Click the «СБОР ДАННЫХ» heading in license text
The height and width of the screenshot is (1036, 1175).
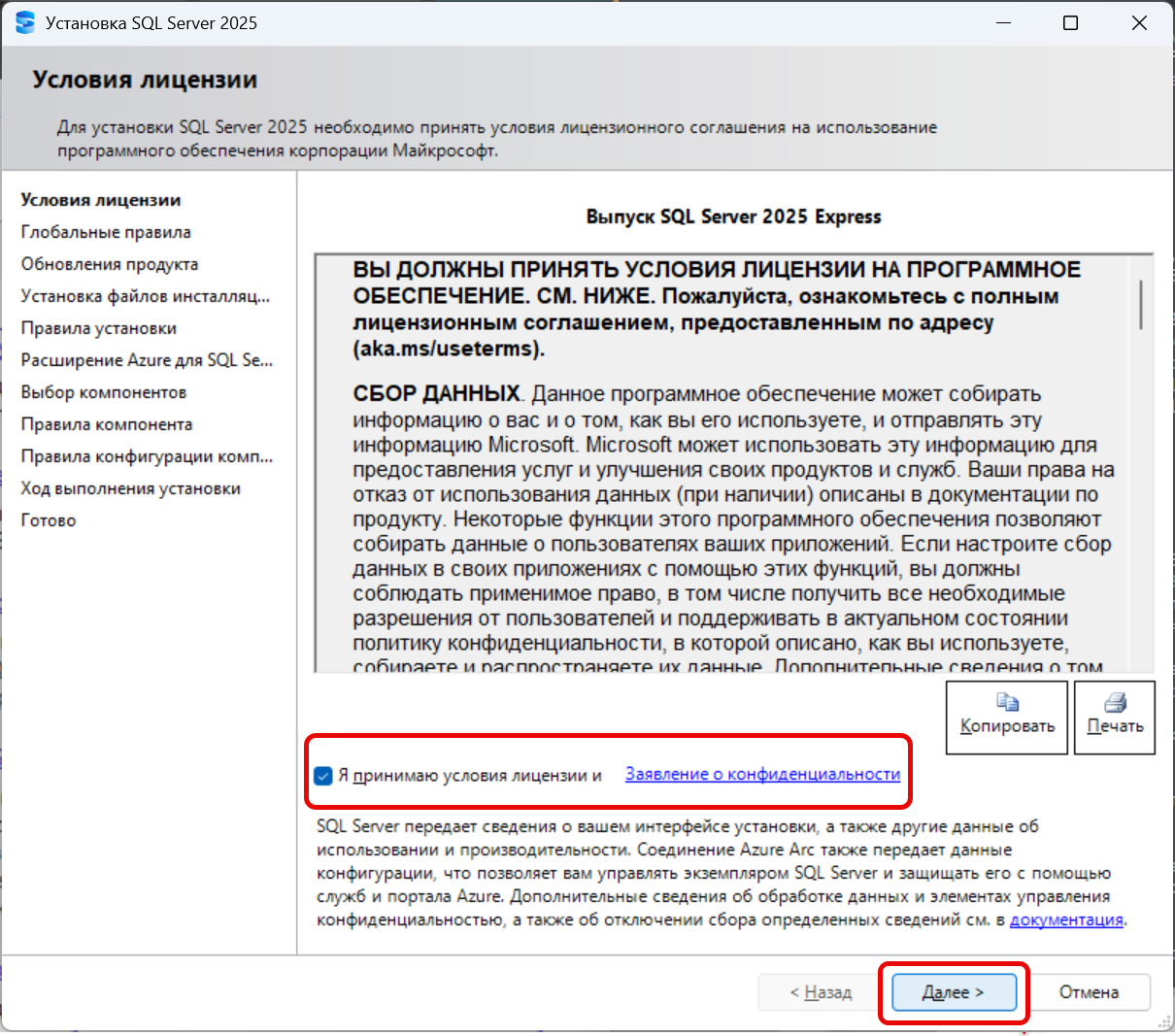437,394
